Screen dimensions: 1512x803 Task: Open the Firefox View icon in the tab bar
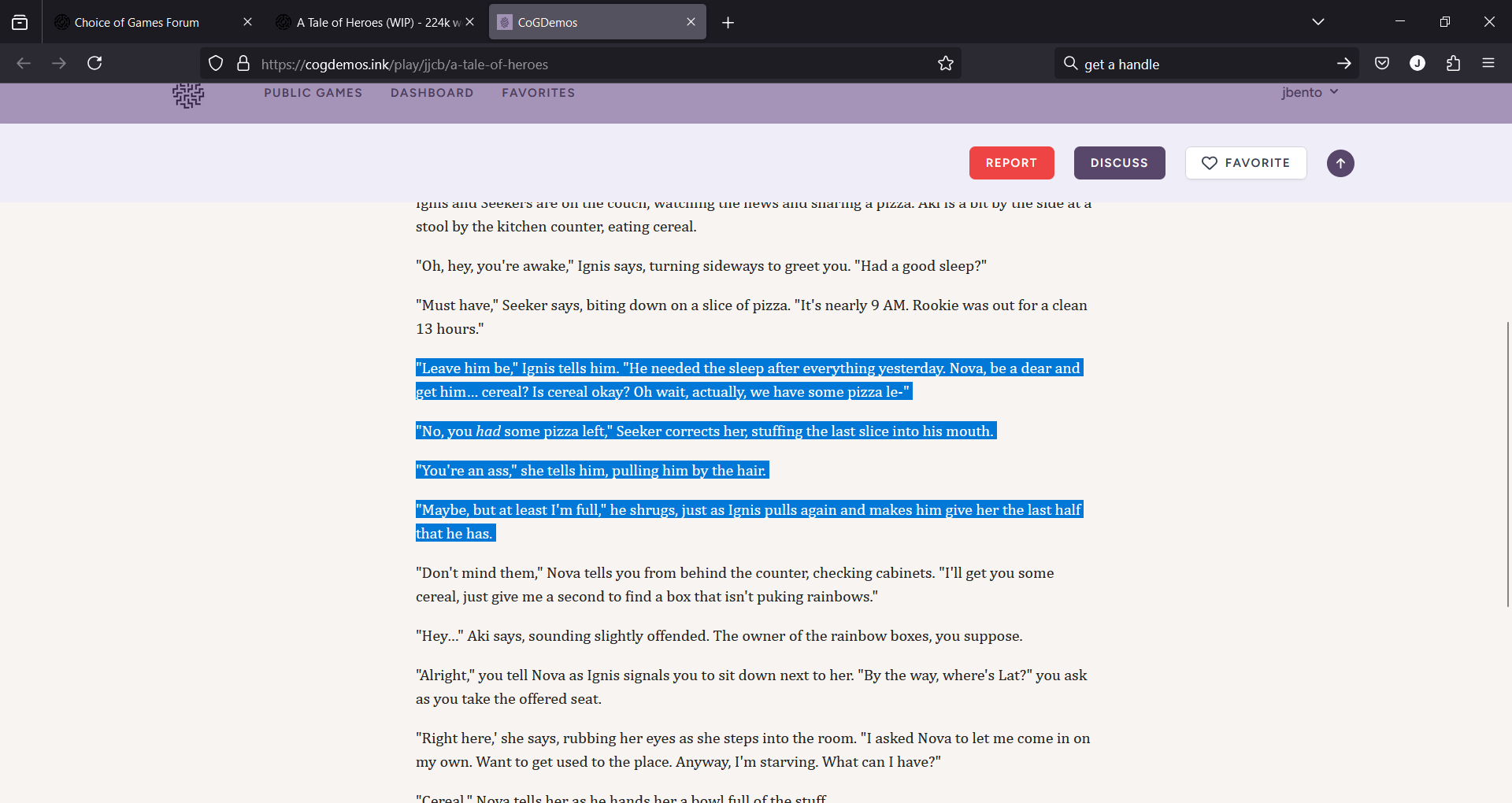(x=20, y=22)
